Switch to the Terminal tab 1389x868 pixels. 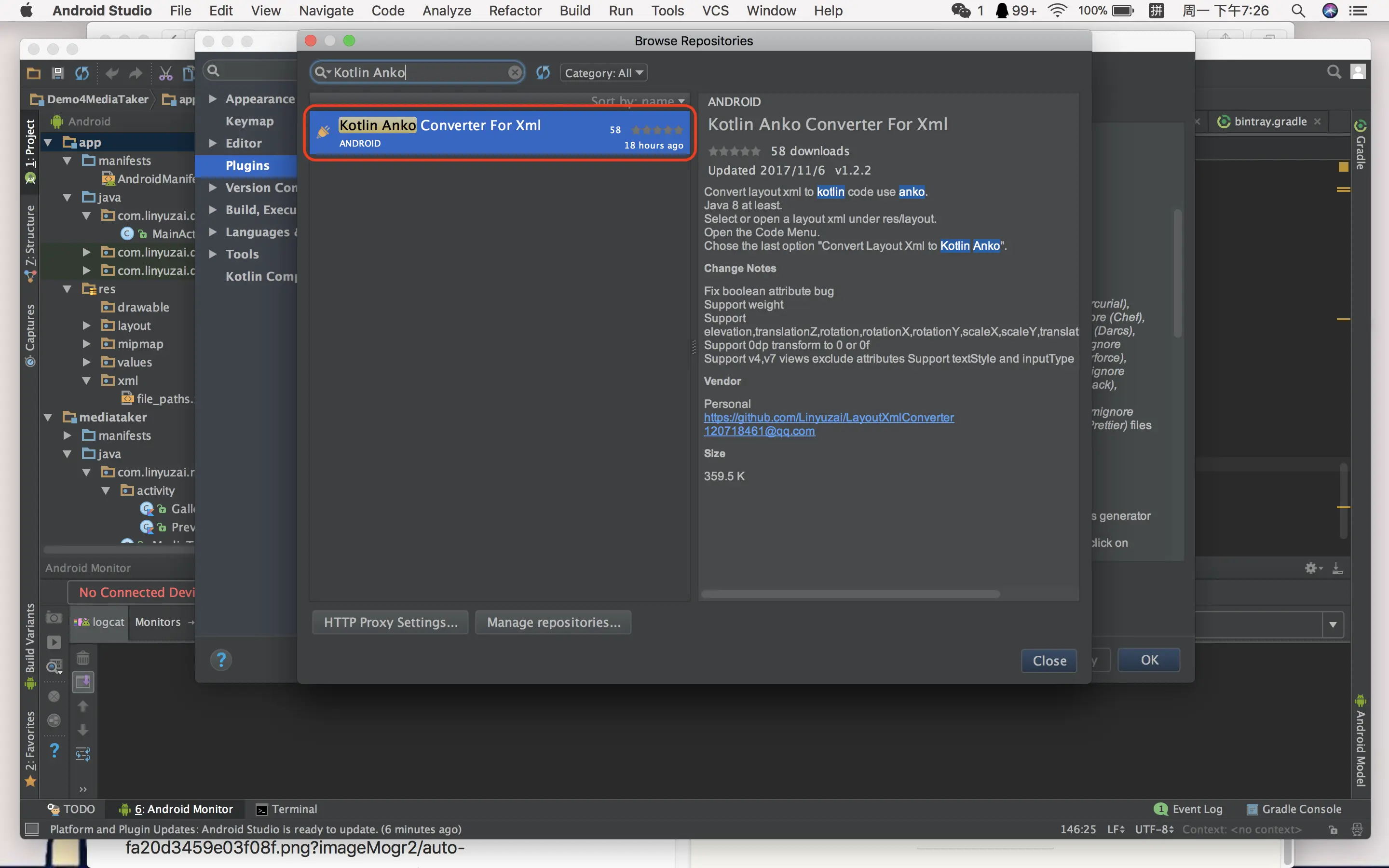(286, 809)
